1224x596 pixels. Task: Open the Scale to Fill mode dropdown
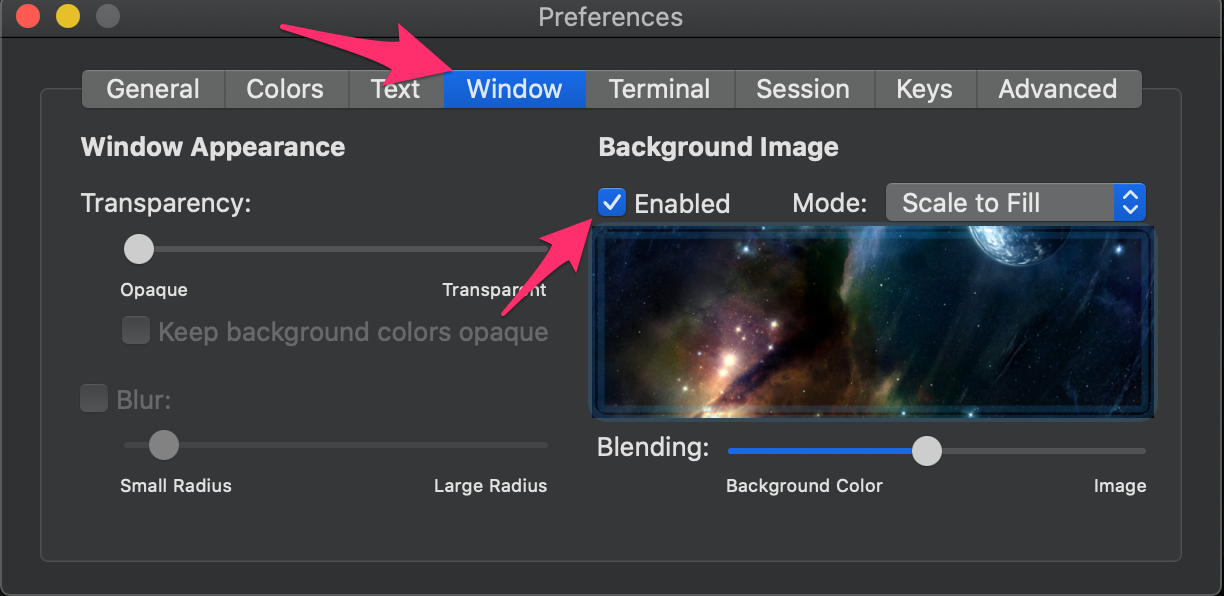pyautogui.click(x=1000, y=203)
